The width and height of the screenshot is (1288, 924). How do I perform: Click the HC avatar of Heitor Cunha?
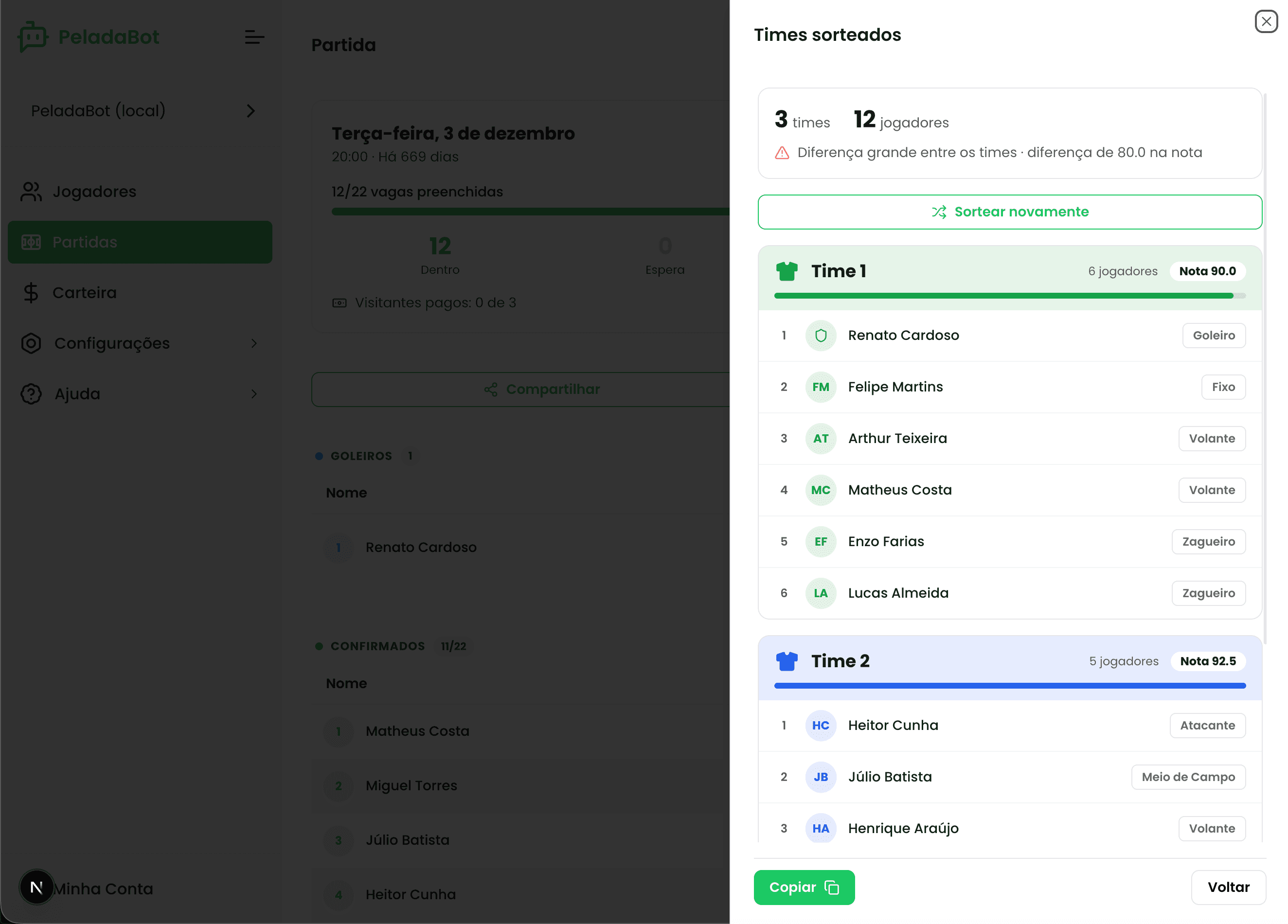tap(821, 726)
